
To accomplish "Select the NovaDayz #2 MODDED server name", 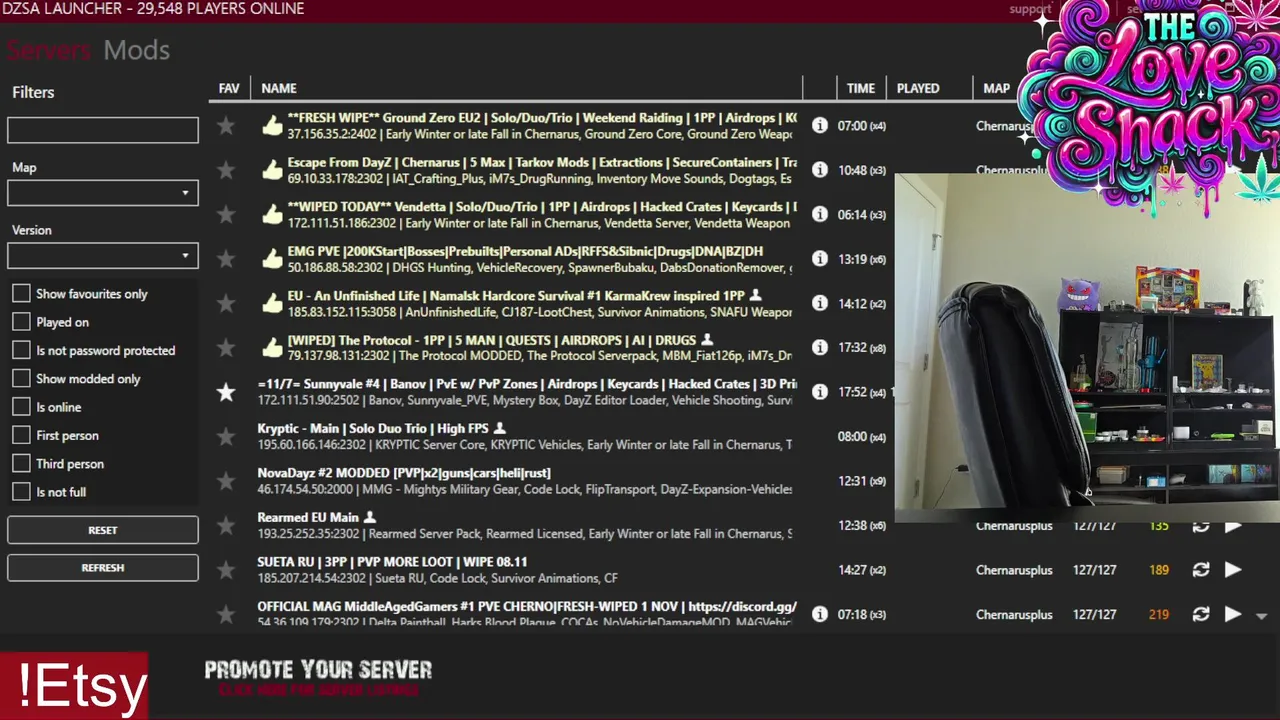I will [404, 473].
